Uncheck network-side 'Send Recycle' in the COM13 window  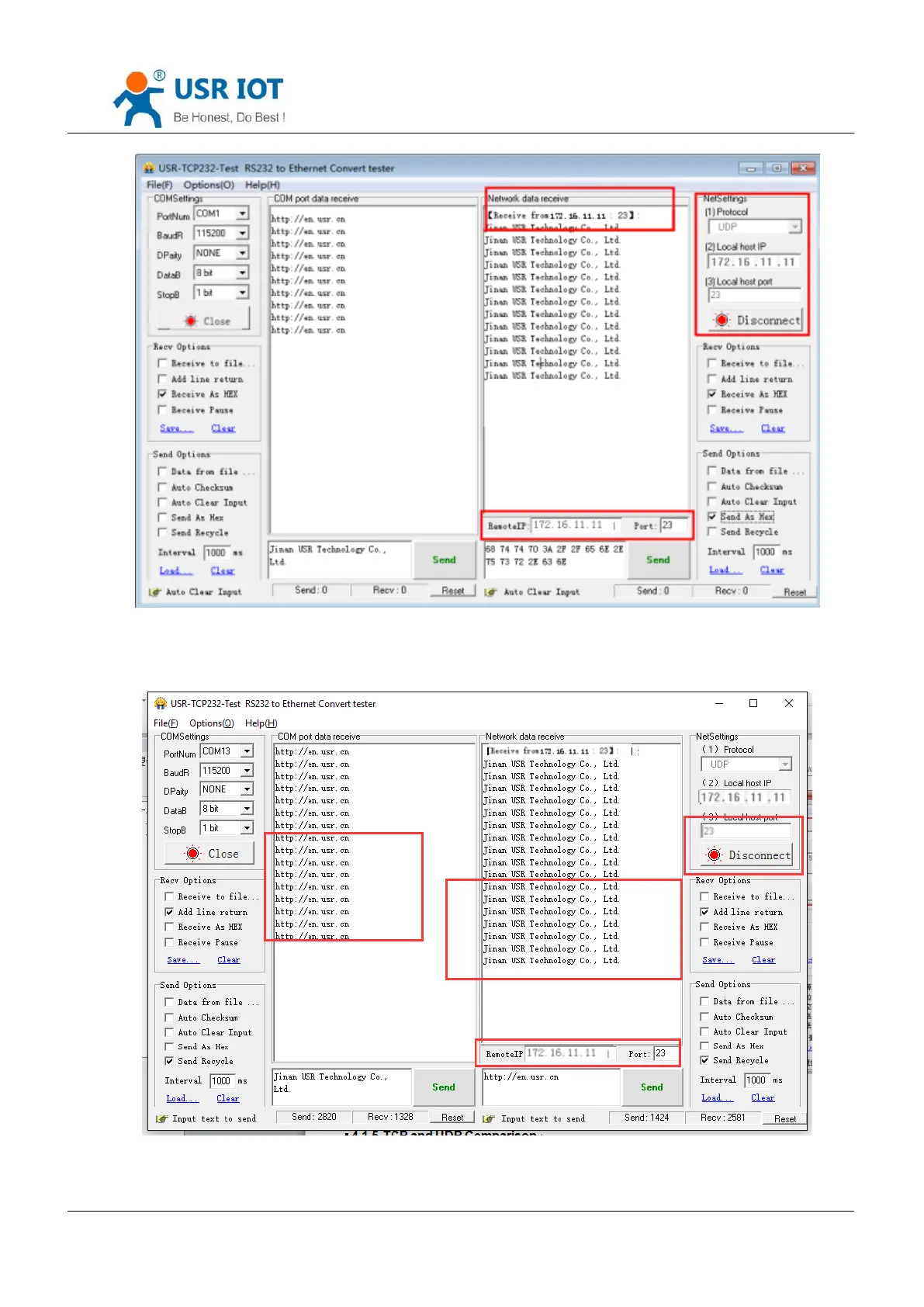[704, 1061]
